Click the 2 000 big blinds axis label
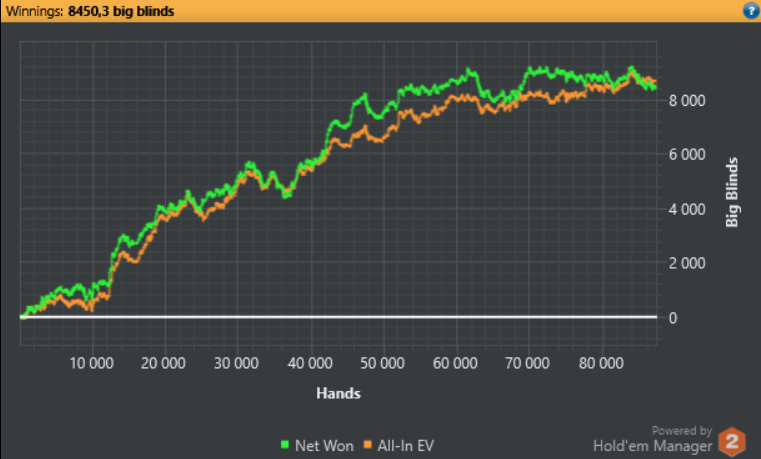This screenshot has width=761, height=459. pos(687,263)
